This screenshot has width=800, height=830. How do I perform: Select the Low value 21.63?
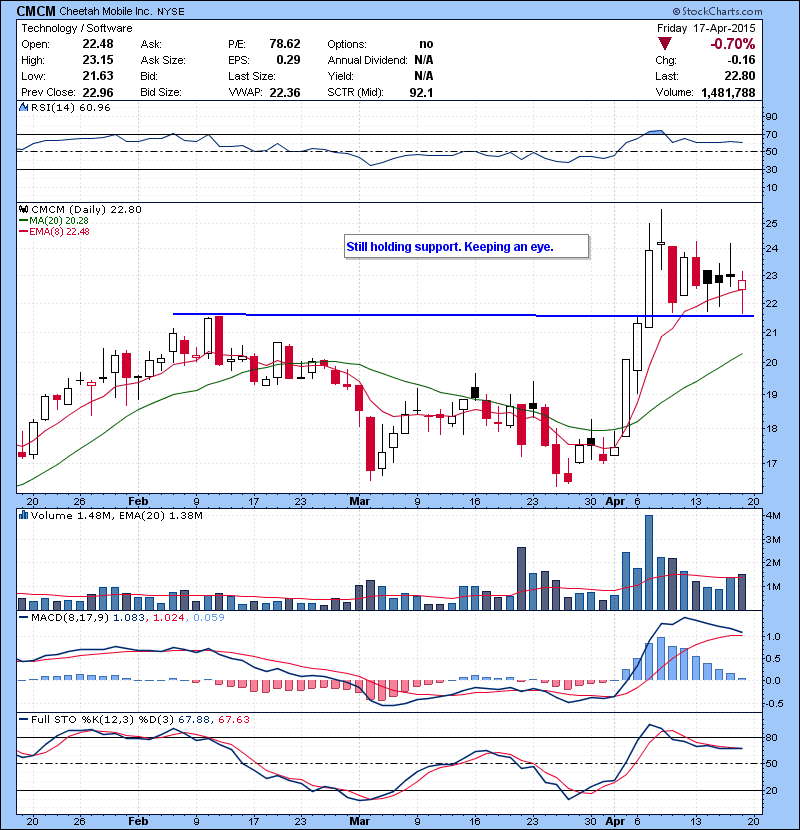(98, 76)
